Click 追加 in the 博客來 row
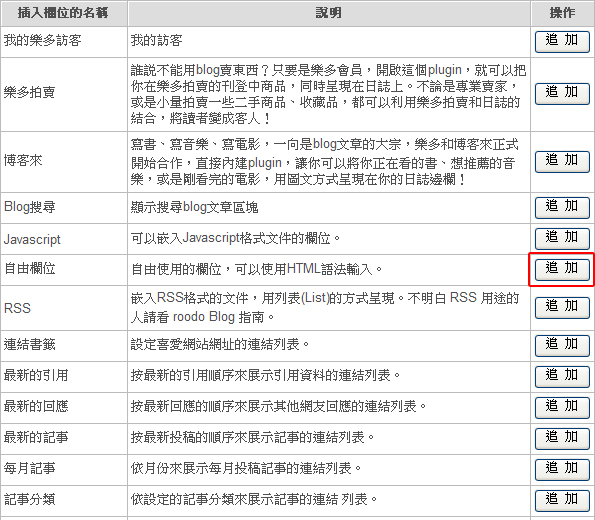 [562, 162]
